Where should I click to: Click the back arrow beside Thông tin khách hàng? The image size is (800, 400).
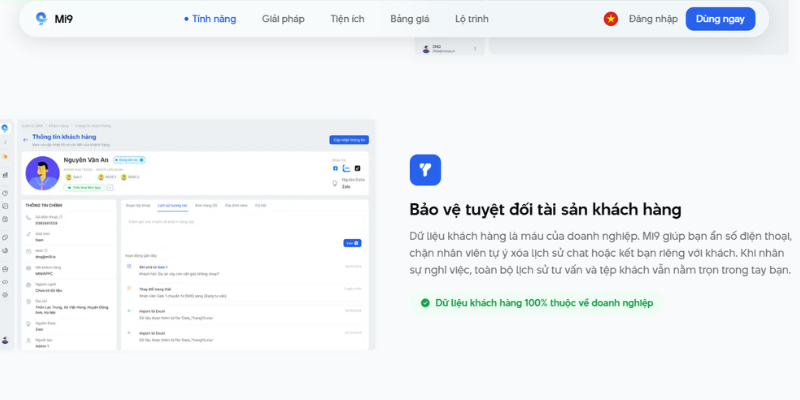pyautogui.click(x=25, y=140)
